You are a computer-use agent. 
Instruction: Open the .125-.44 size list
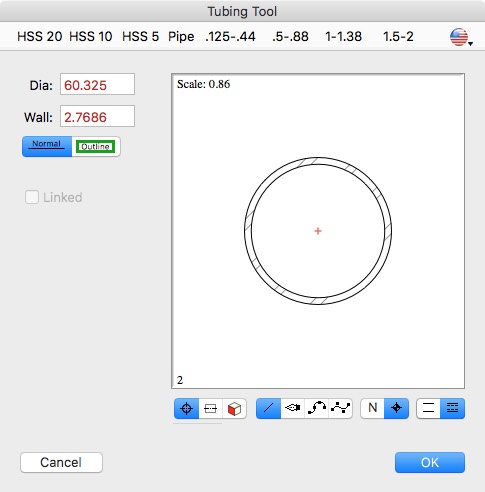pyautogui.click(x=230, y=37)
